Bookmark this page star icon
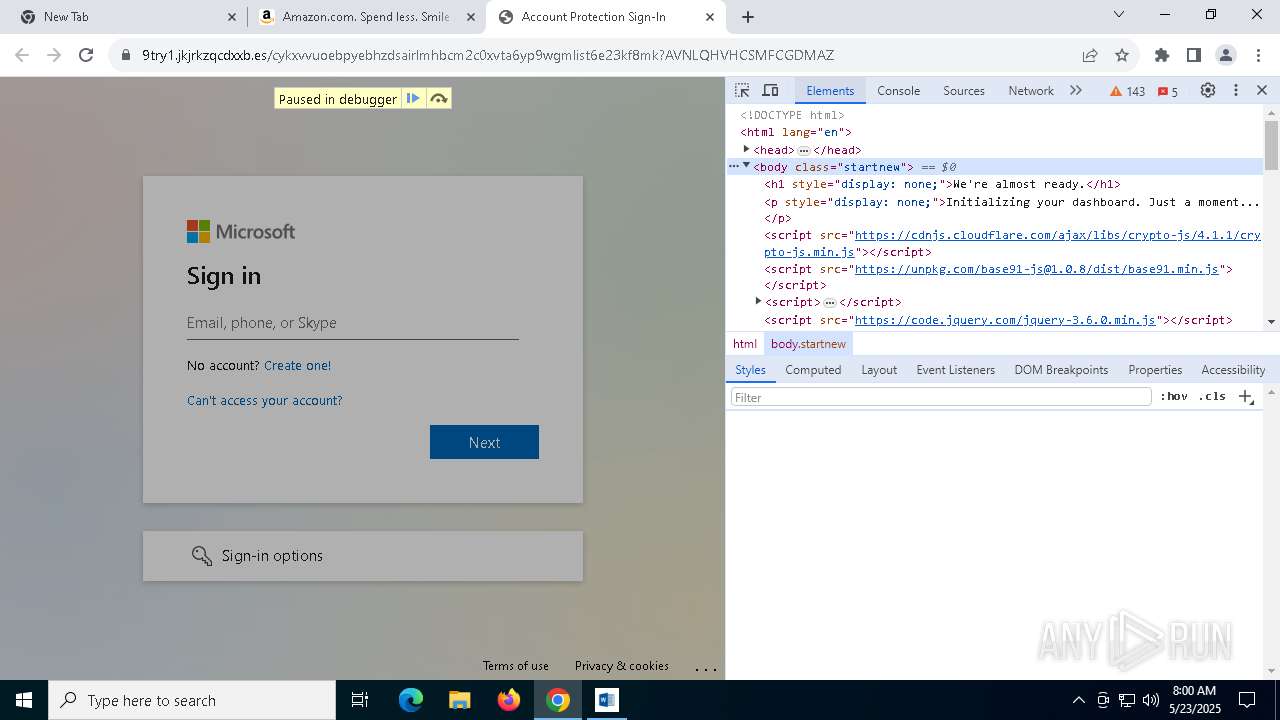Viewport: 1280px width, 720px height. point(1122,55)
